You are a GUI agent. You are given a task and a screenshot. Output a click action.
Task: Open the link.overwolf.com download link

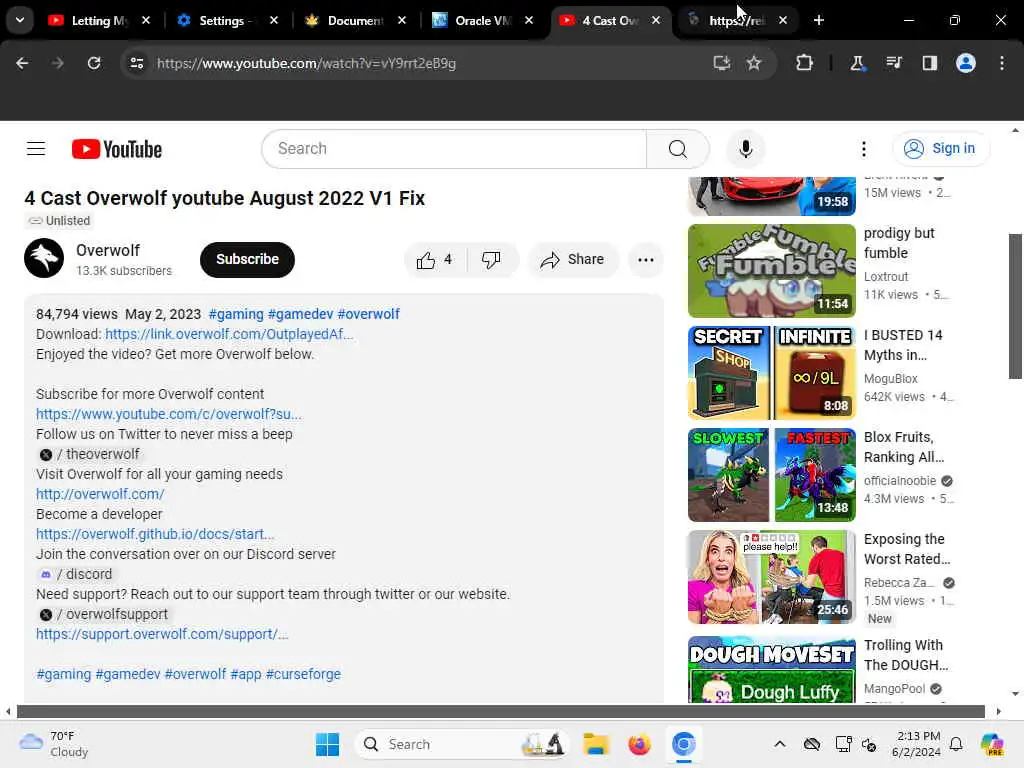point(229,334)
